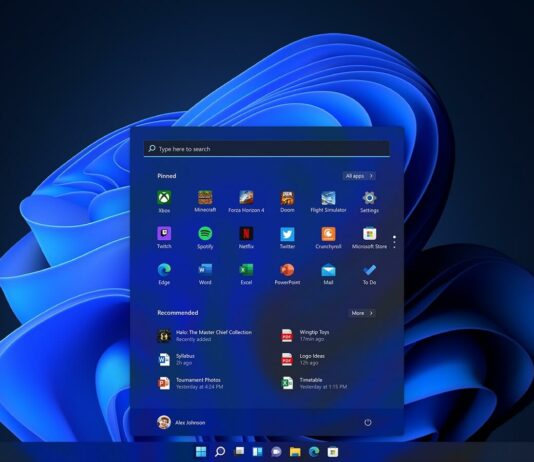This screenshot has width=534, height=462.
Task: Open Widgets from the taskbar
Action: (257, 451)
